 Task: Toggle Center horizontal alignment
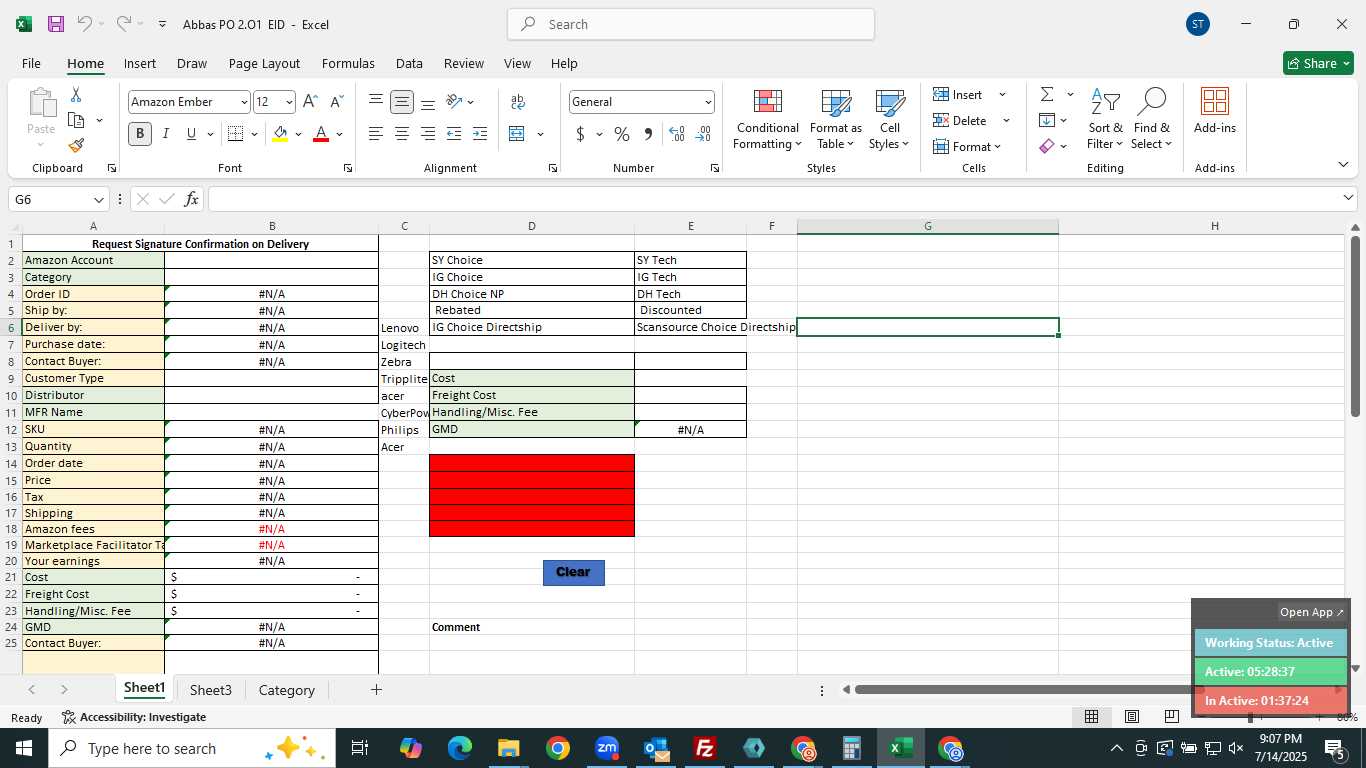tap(402, 134)
